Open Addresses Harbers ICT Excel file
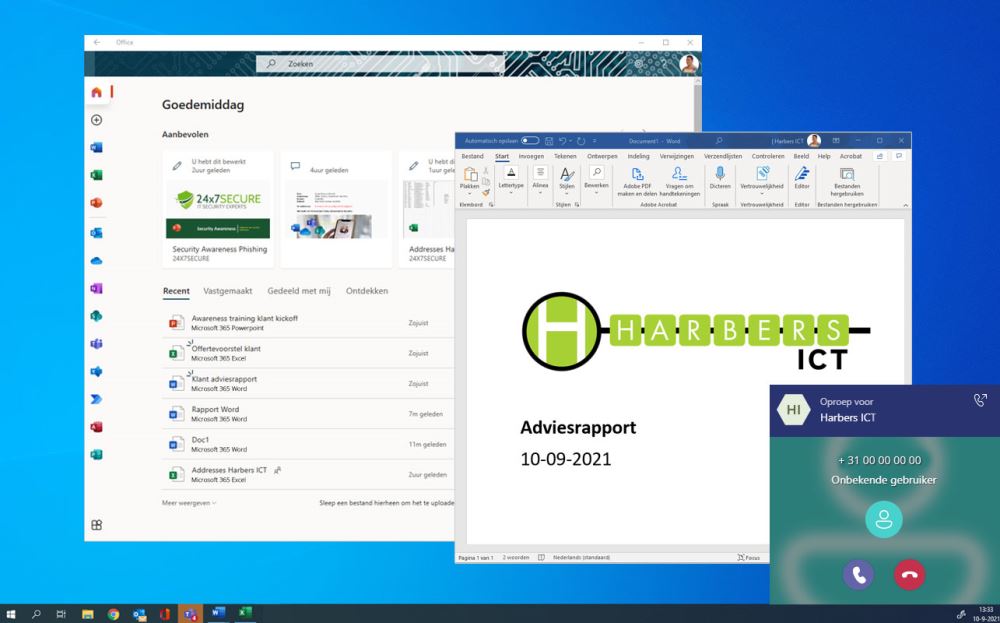1000x623 pixels. click(x=308, y=474)
